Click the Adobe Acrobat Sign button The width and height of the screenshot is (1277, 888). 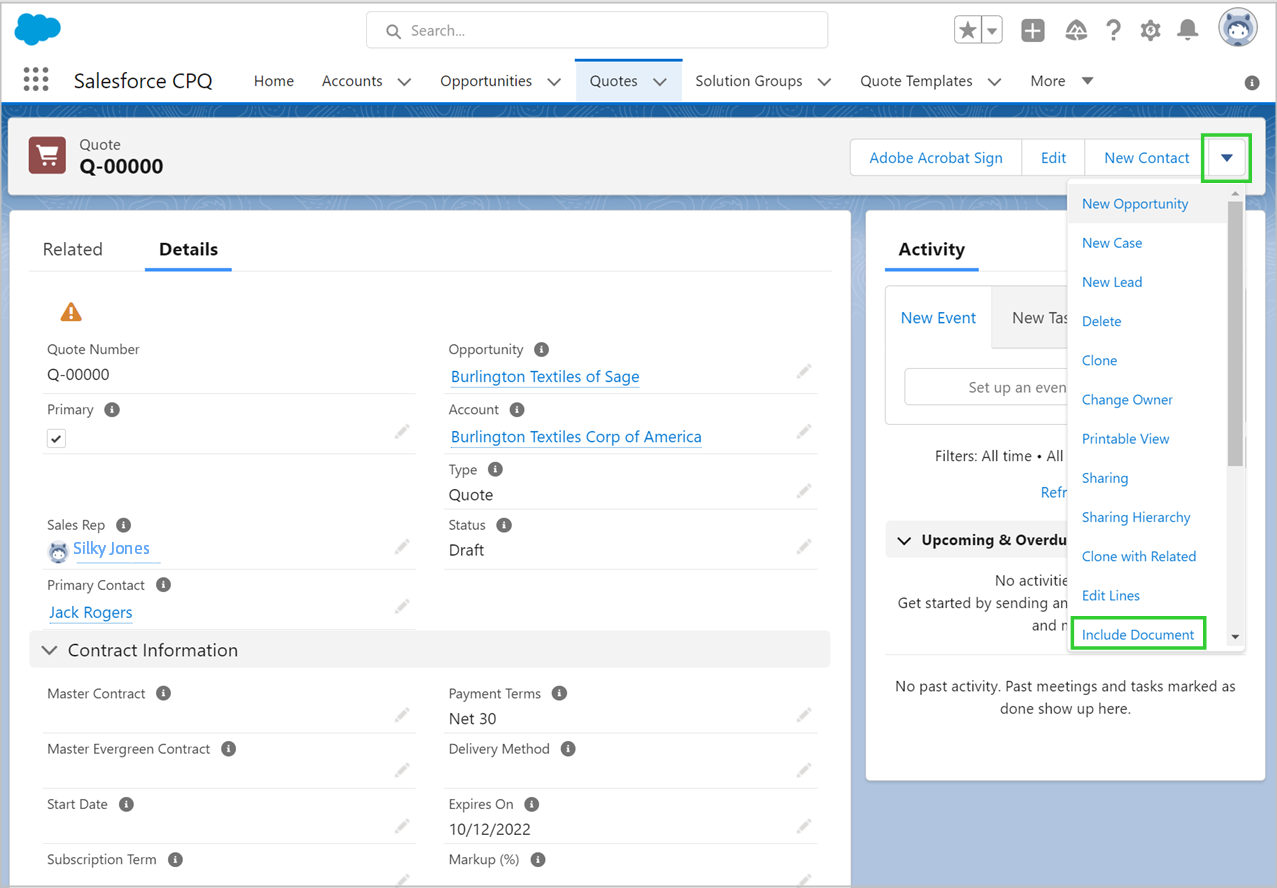pos(935,157)
